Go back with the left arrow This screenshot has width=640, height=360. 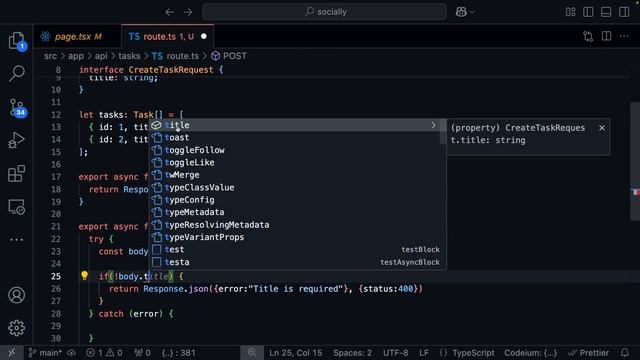pyautogui.click(x=170, y=12)
